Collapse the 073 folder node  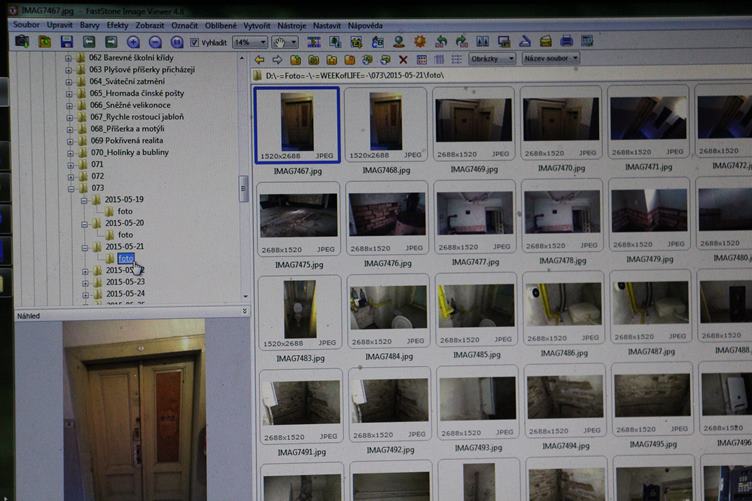(x=71, y=188)
